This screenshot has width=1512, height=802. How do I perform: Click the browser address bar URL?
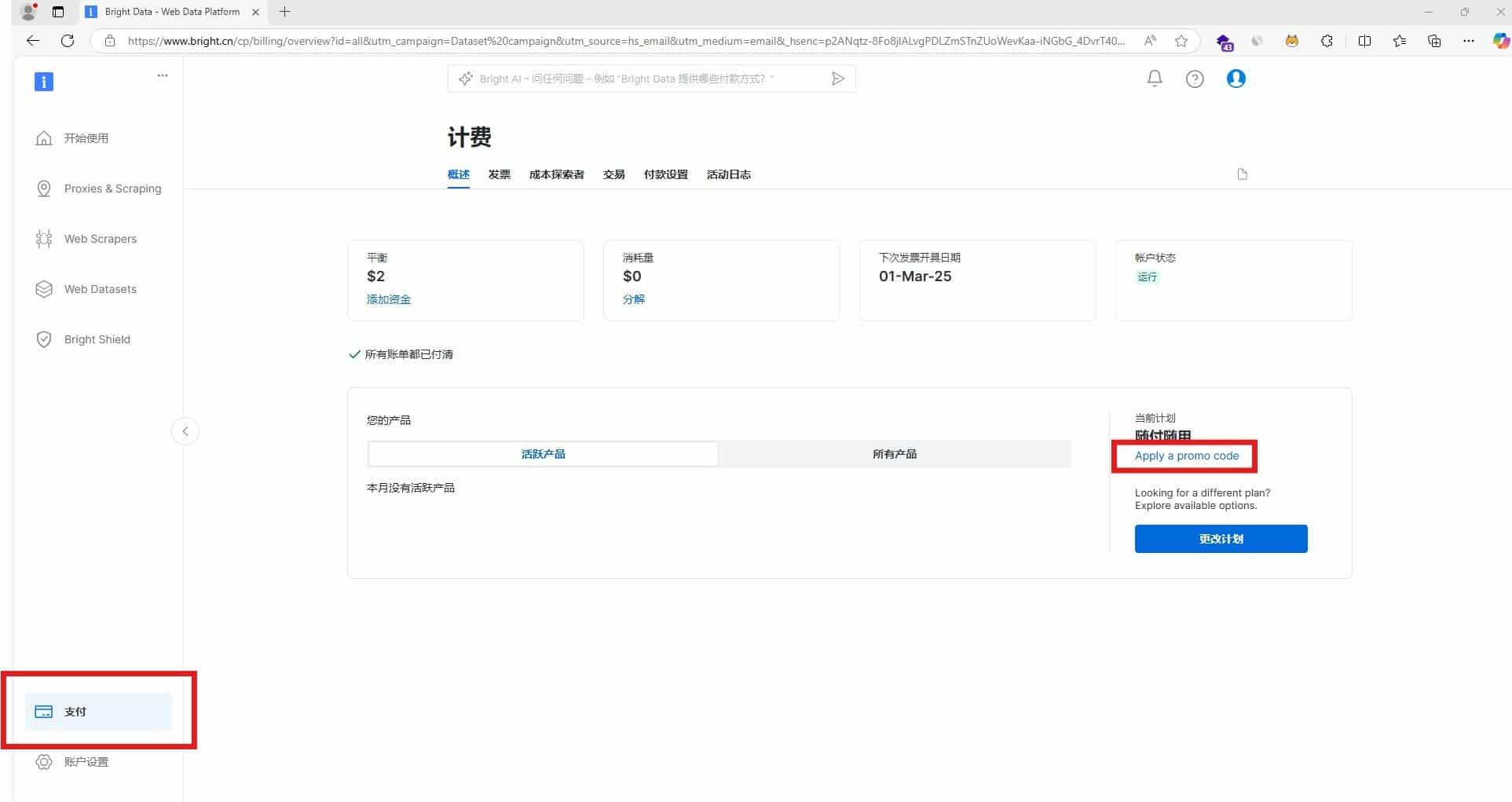coord(626,41)
